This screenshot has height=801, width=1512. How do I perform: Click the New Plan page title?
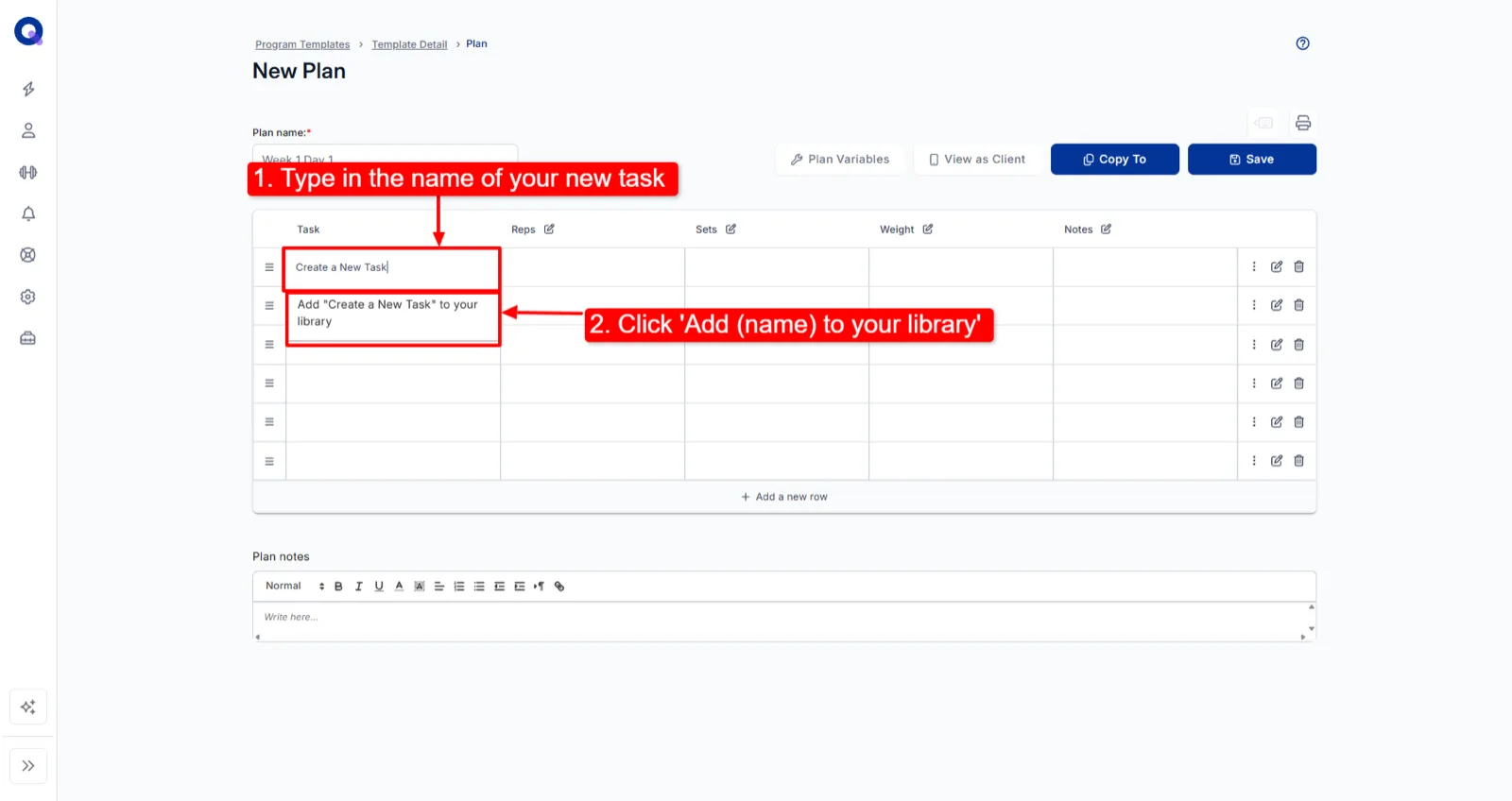(x=299, y=71)
